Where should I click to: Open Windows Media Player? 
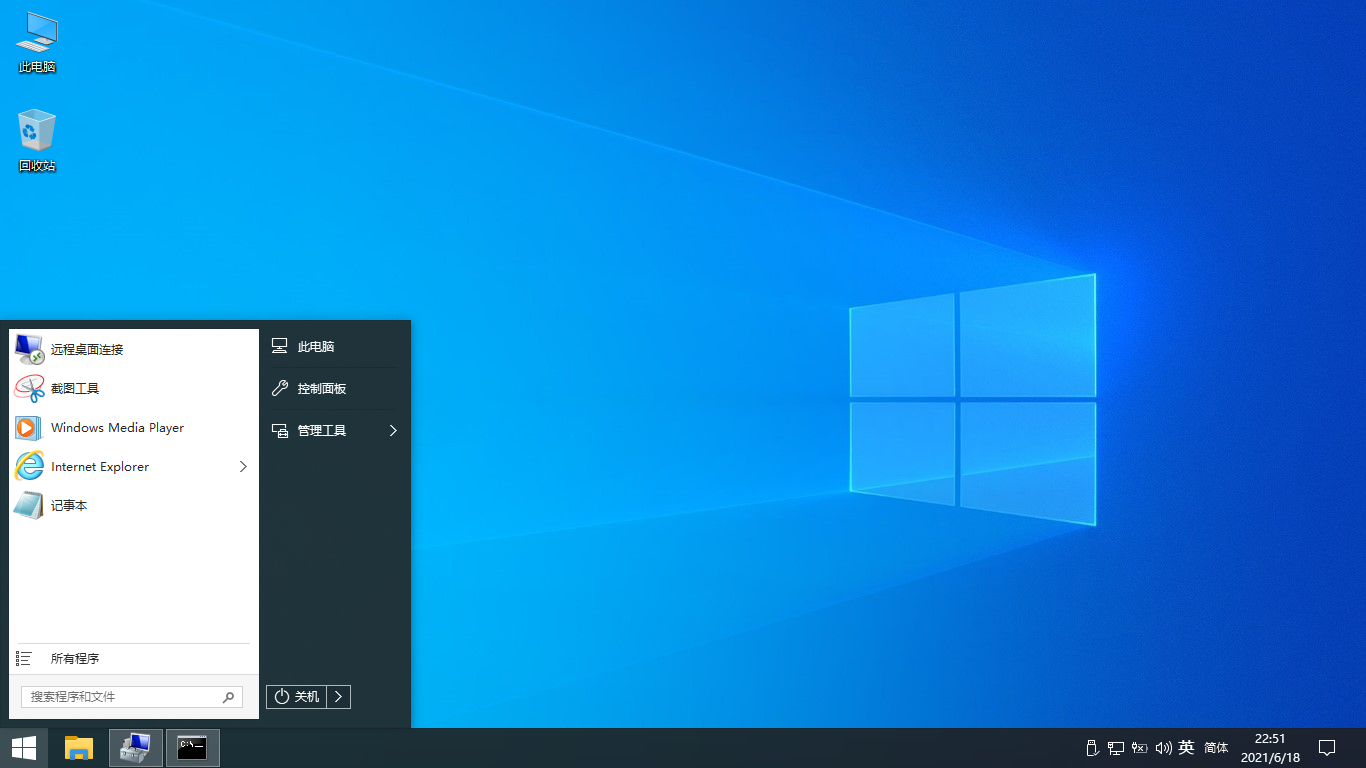pyautogui.click(x=134, y=427)
